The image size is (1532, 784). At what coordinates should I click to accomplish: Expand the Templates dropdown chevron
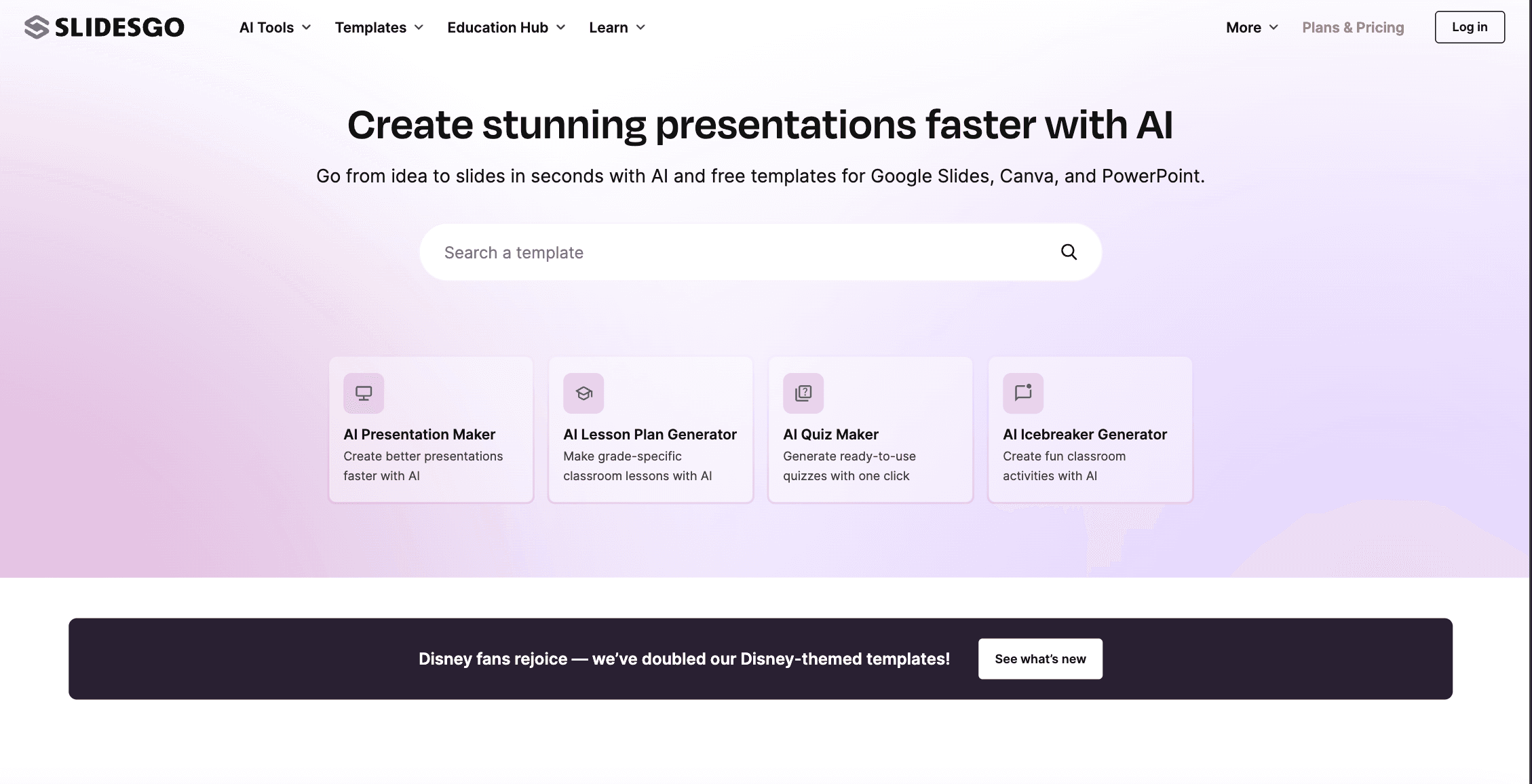[419, 28]
